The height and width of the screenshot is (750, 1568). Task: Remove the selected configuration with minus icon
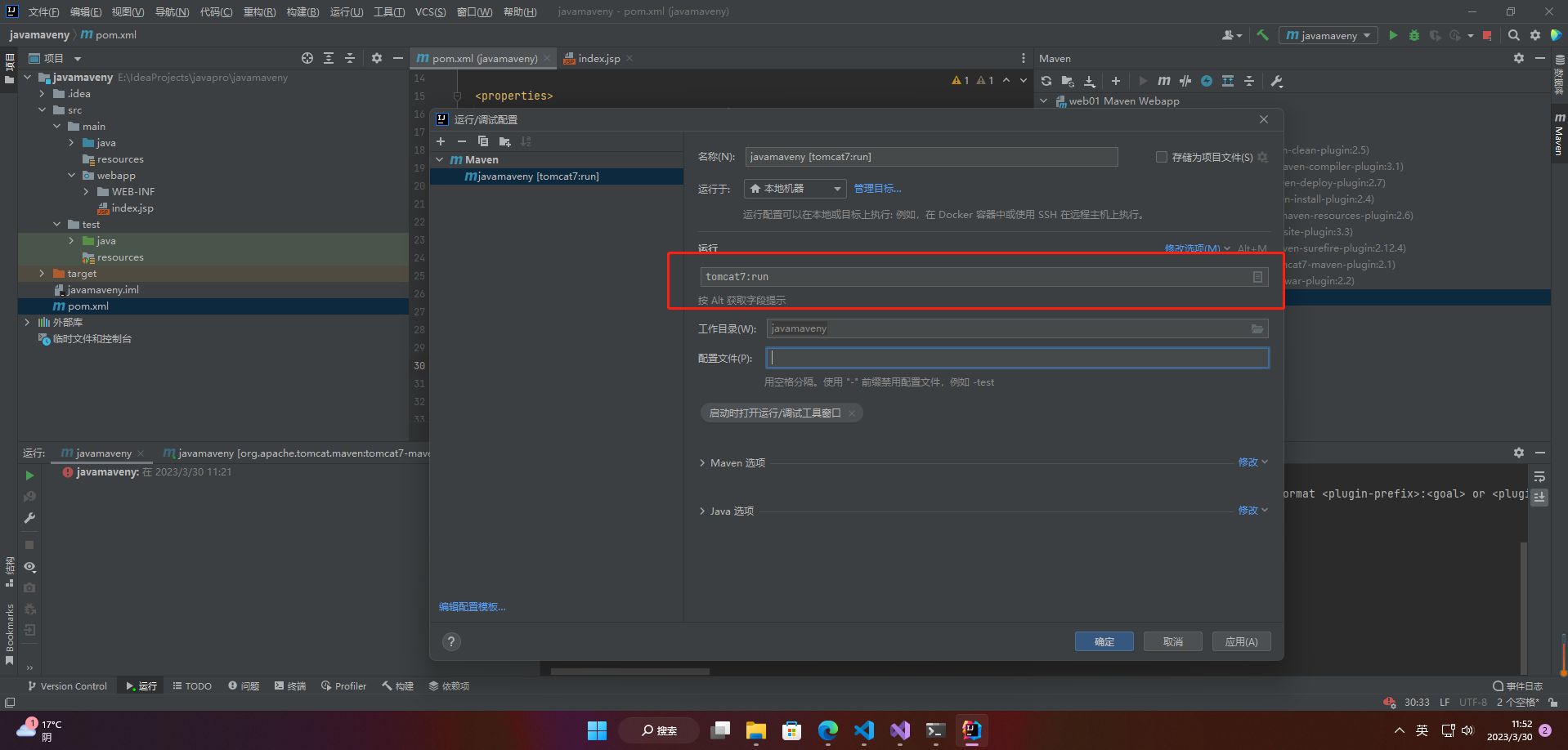(462, 141)
